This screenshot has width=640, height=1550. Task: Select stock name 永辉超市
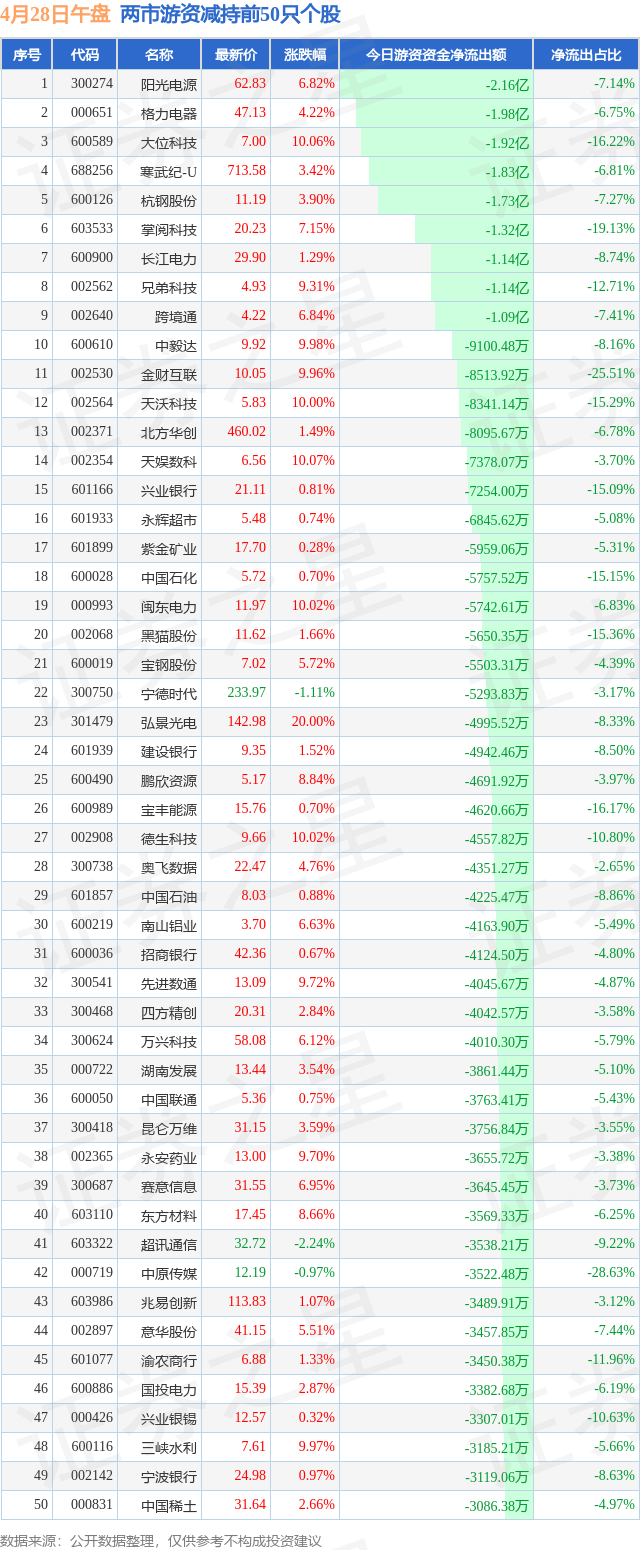tap(169, 519)
